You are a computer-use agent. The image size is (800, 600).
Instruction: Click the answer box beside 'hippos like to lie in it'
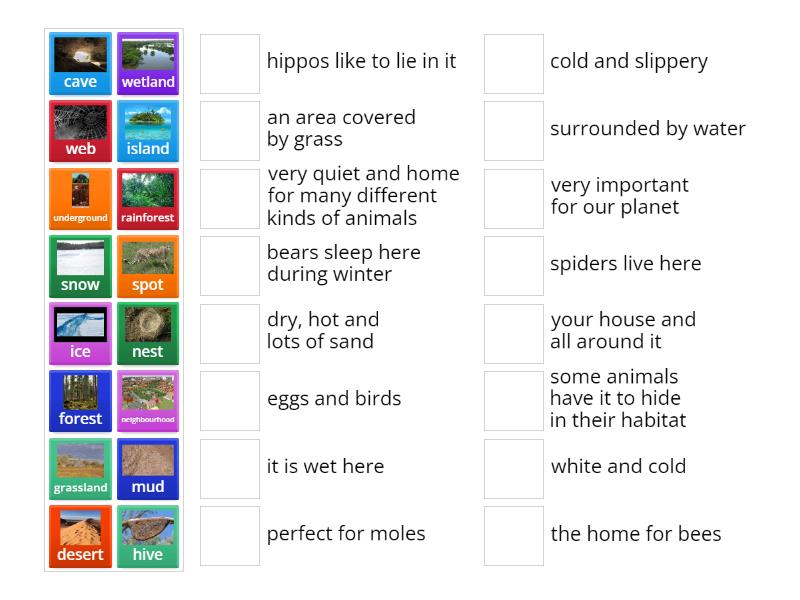pyautogui.click(x=229, y=63)
